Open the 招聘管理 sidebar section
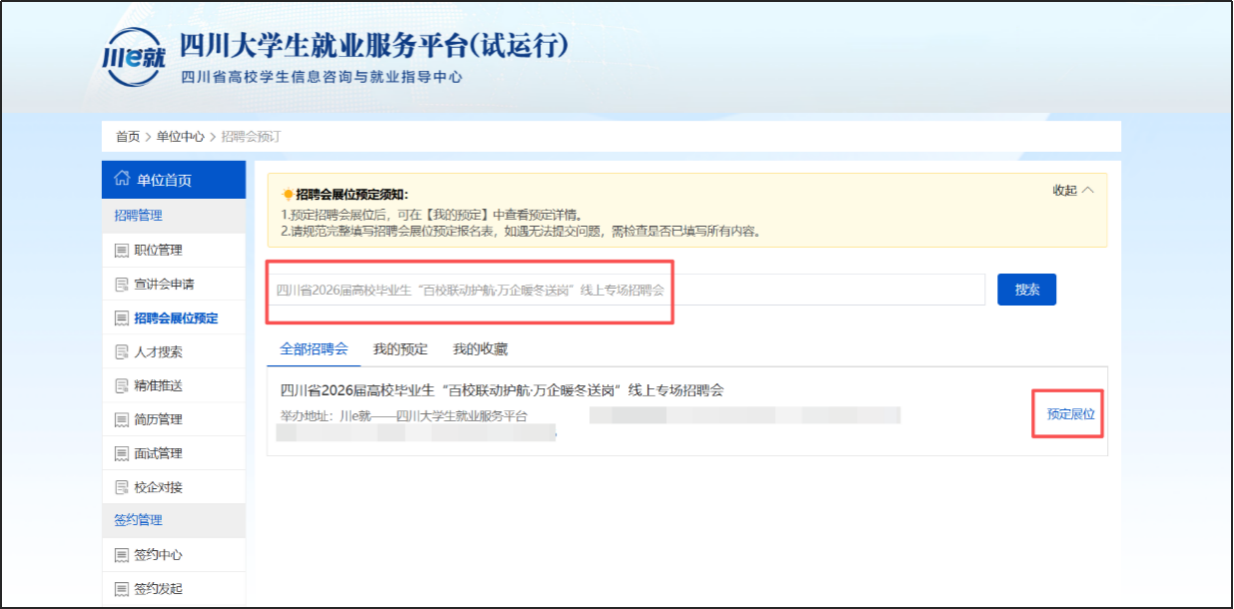 [138, 215]
